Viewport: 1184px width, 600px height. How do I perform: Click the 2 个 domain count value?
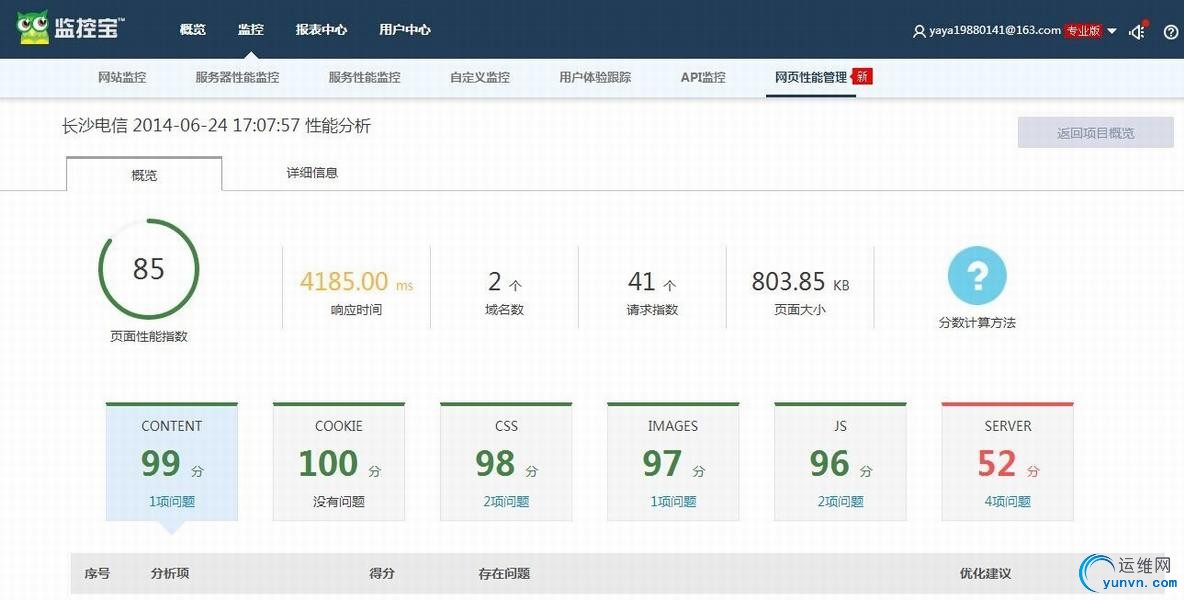[x=504, y=282]
